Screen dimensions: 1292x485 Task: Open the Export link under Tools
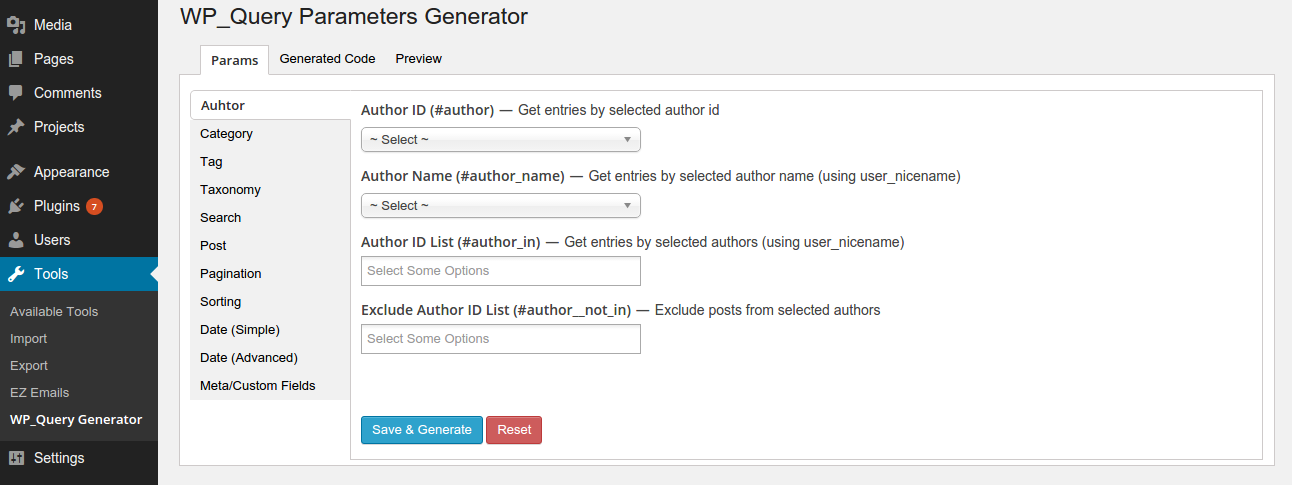point(29,366)
